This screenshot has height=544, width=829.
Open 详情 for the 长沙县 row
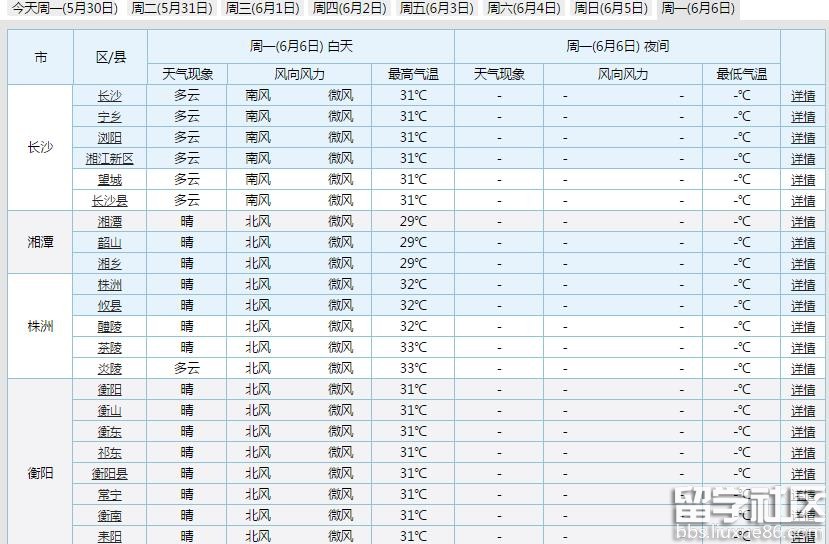803,201
